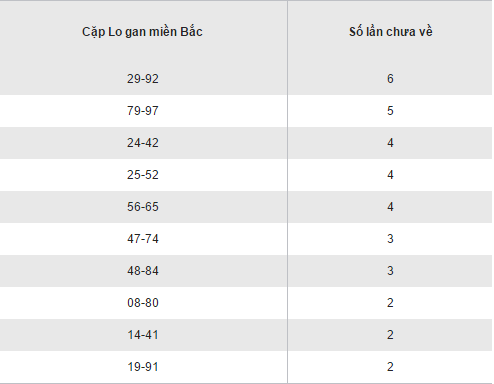
Task: Select the 19-91 pair cell
Action: pyautogui.click(x=143, y=367)
